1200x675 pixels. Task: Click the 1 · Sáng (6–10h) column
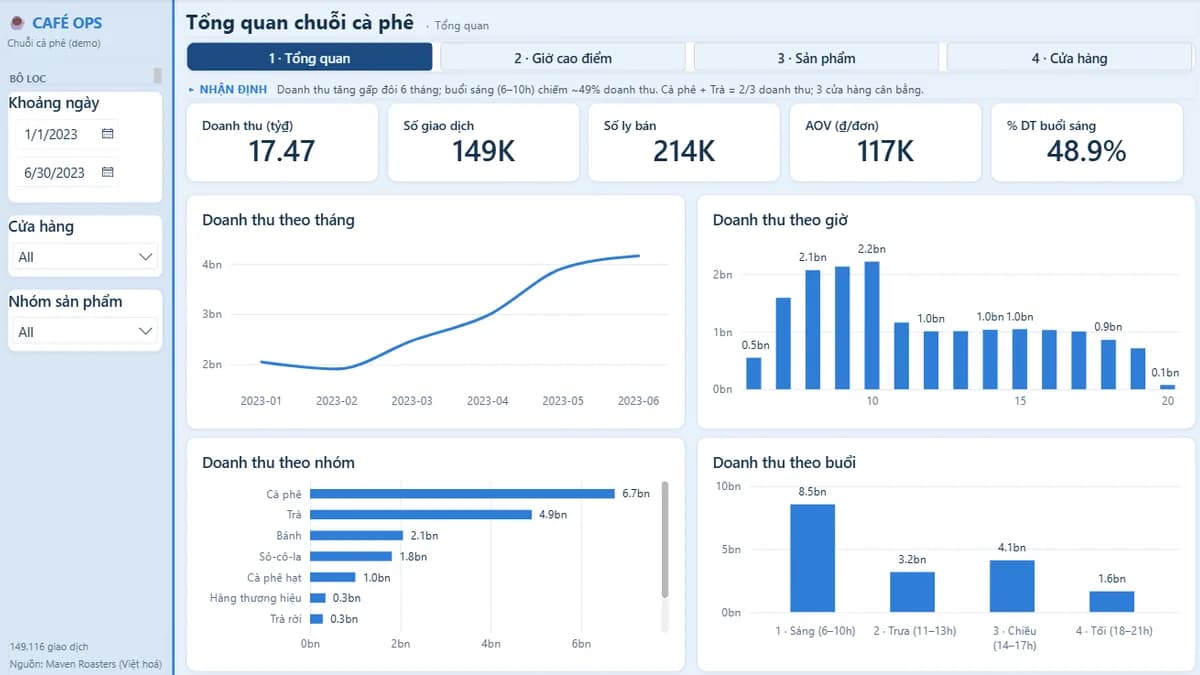pos(812,558)
